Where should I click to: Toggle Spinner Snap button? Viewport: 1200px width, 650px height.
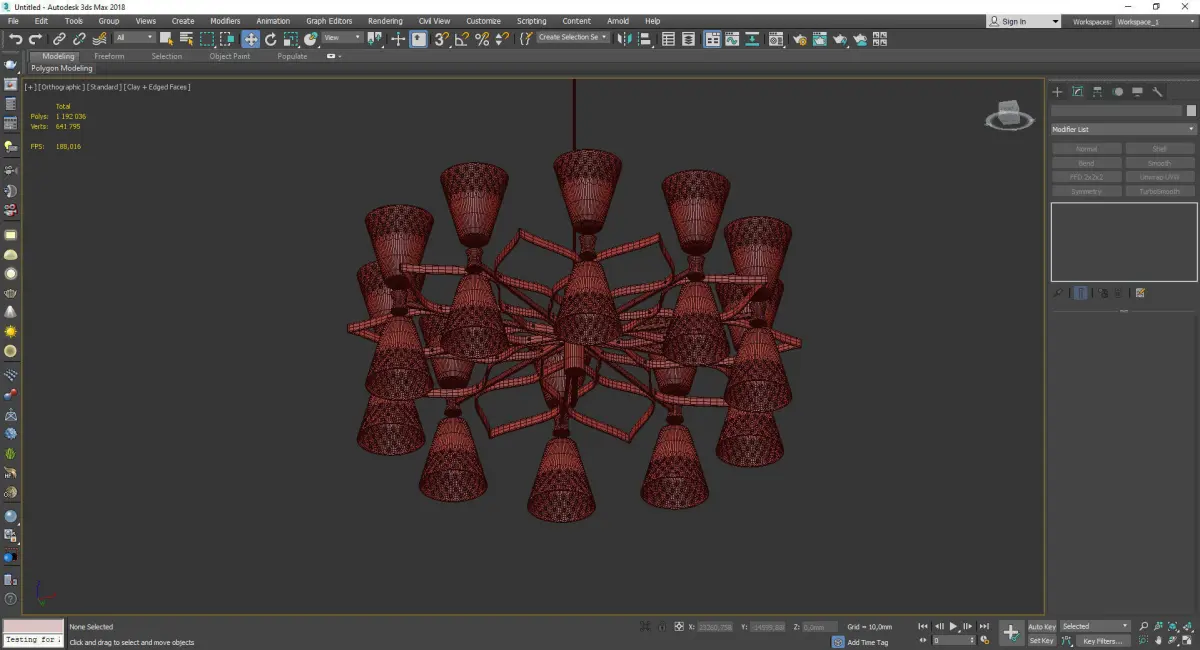pos(501,39)
